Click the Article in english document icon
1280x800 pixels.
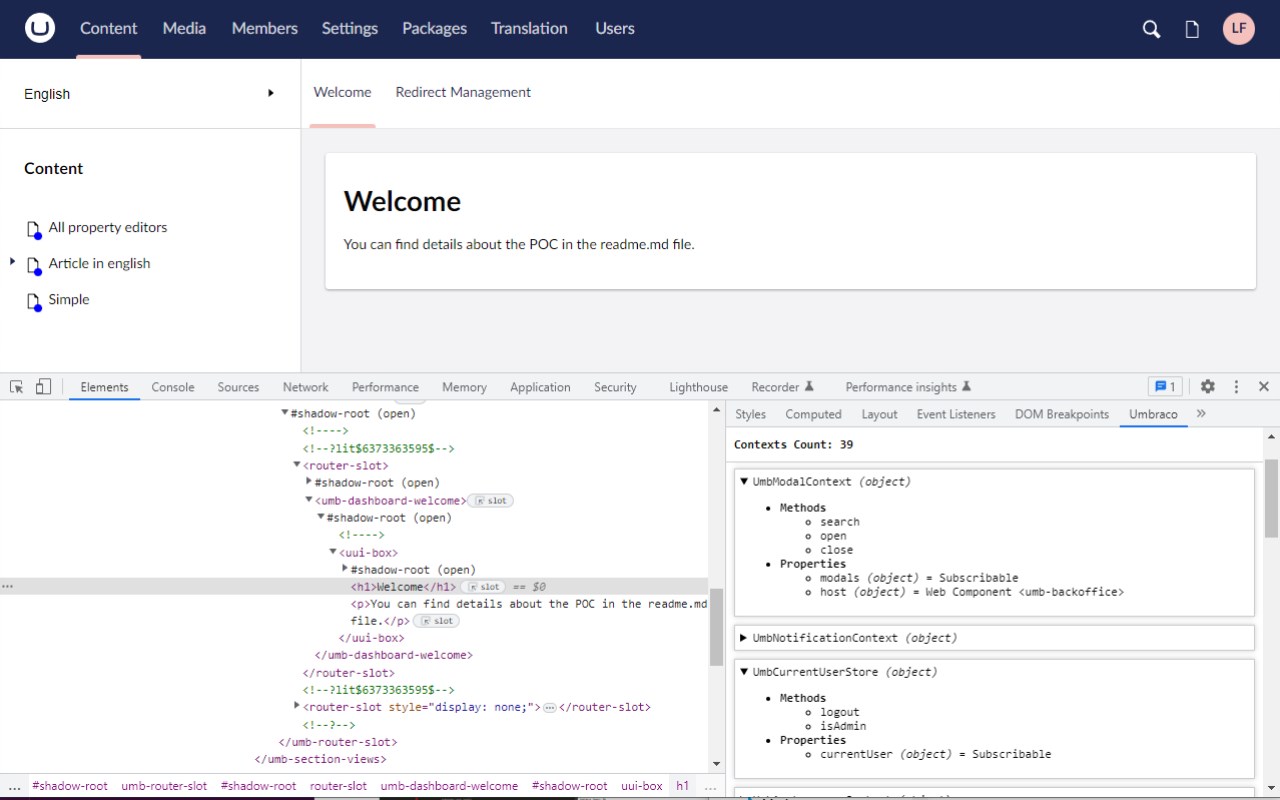[x=33, y=265]
